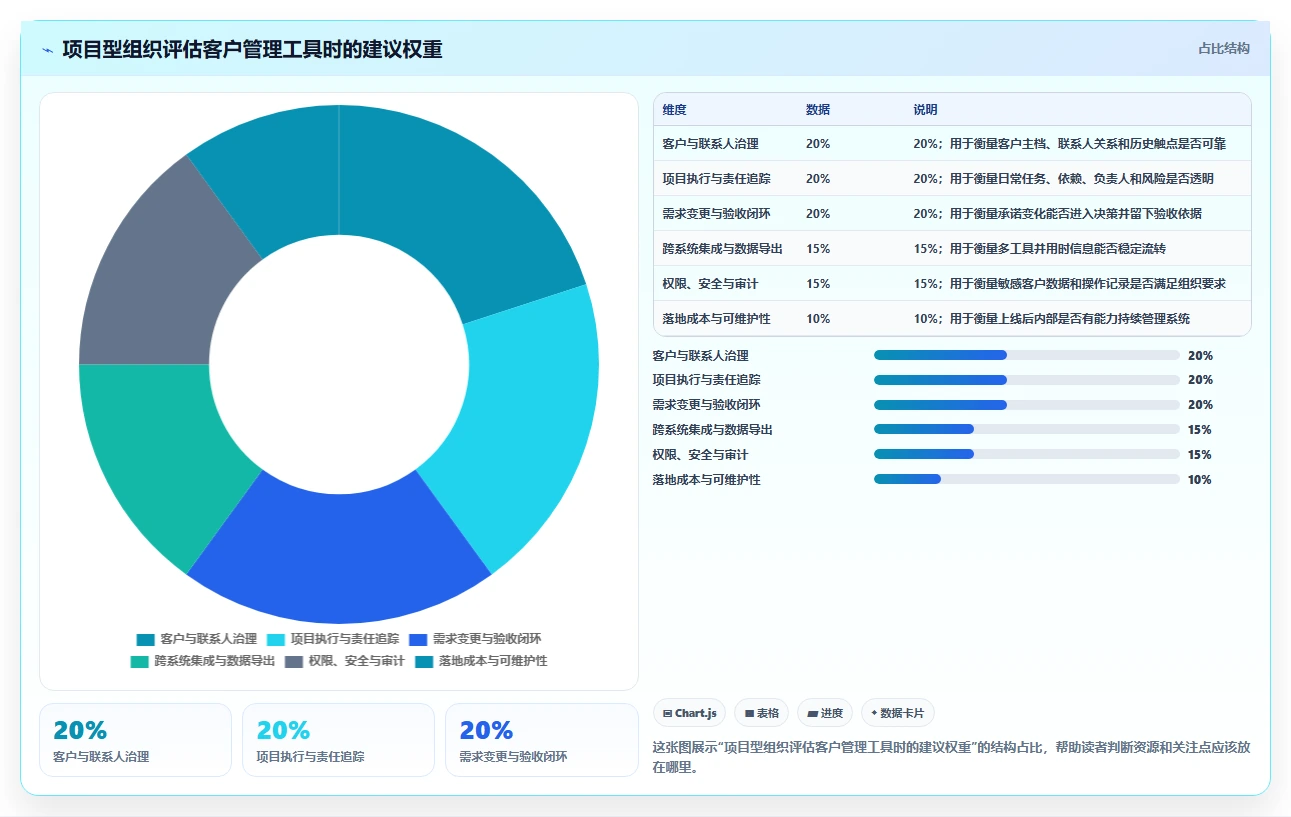Image resolution: width=1291 pixels, height=817 pixels.
Task: Click the 客户与联系人治理 progress bar
Action: click(x=1027, y=355)
